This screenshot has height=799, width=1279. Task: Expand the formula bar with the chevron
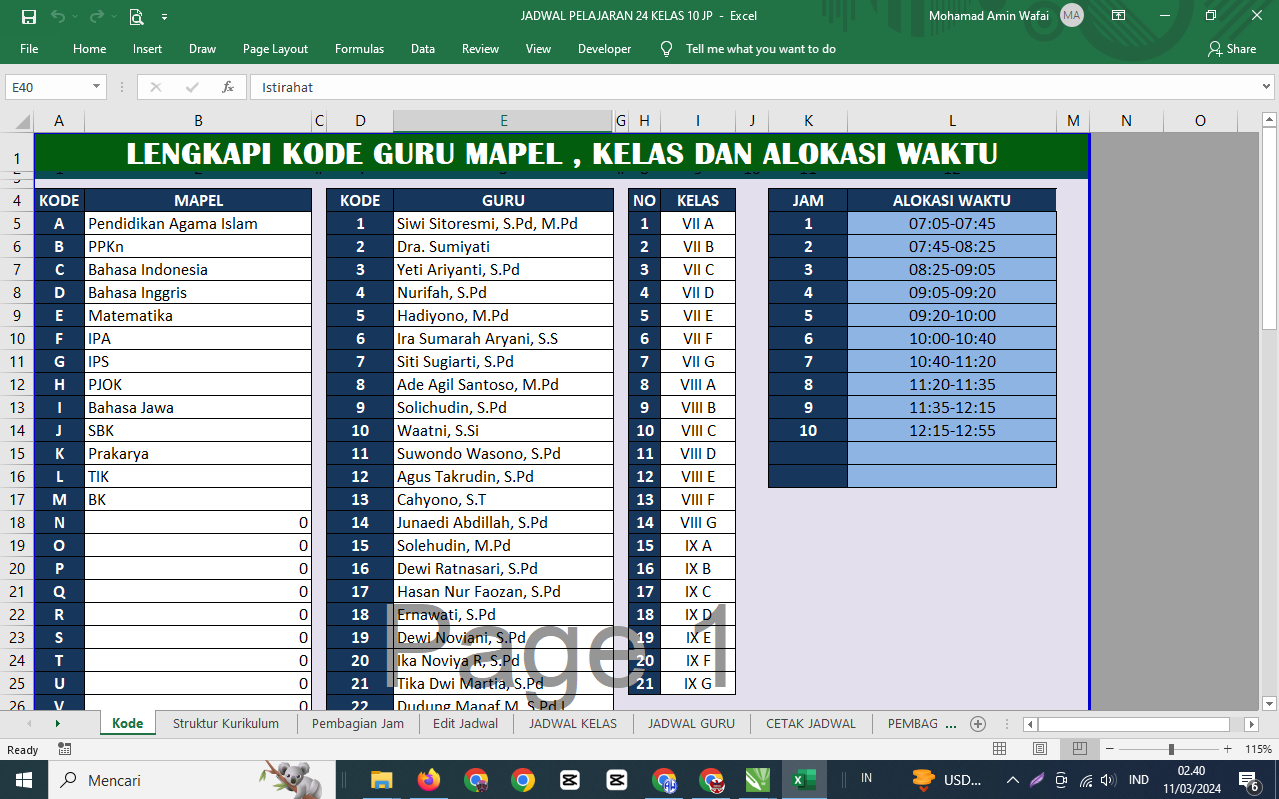point(1267,87)
